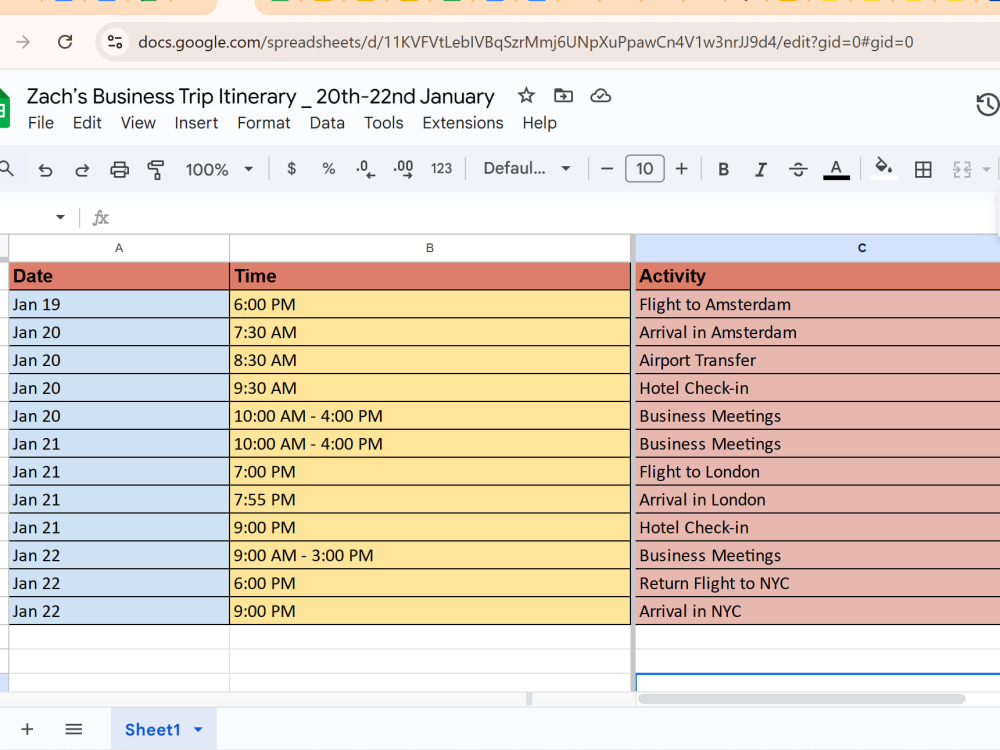1000x750 pixels.
Task: Select cell 'Flight to Amsterdam'
Action: (818, 304)
